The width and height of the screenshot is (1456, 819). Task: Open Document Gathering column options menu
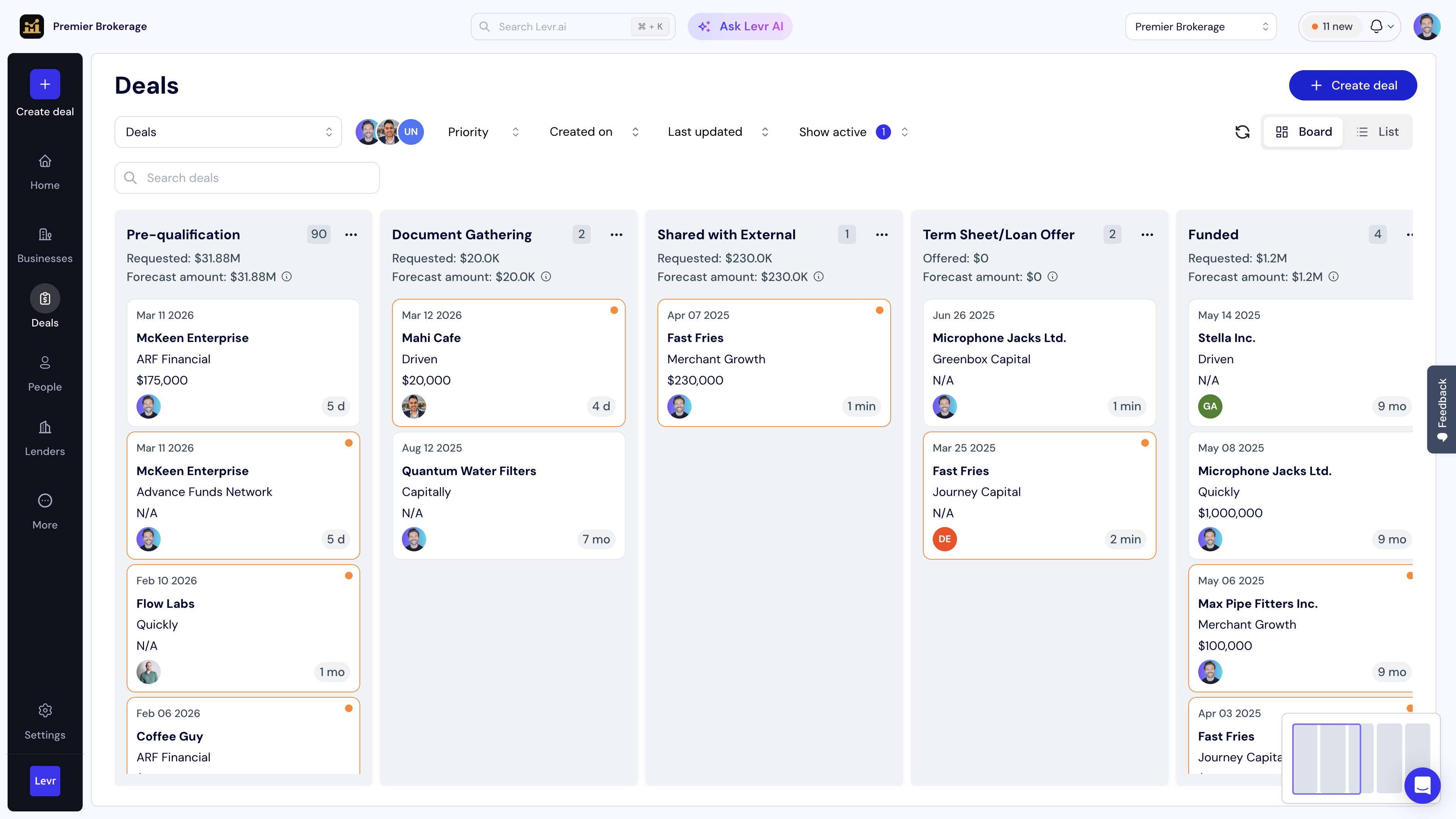pos(616,235)
